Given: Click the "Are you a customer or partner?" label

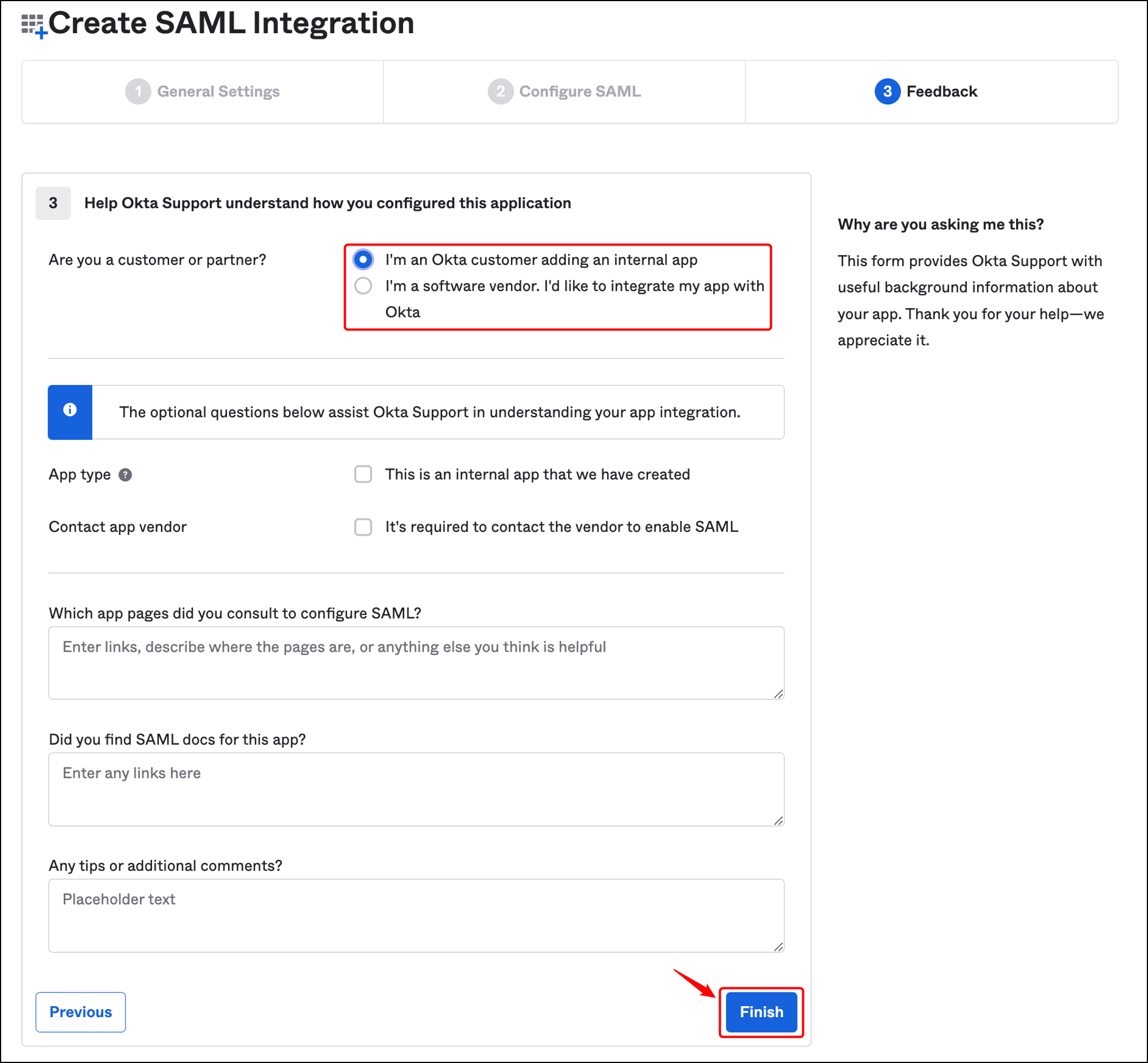Looking at the screenshot, I should [158, 260].
